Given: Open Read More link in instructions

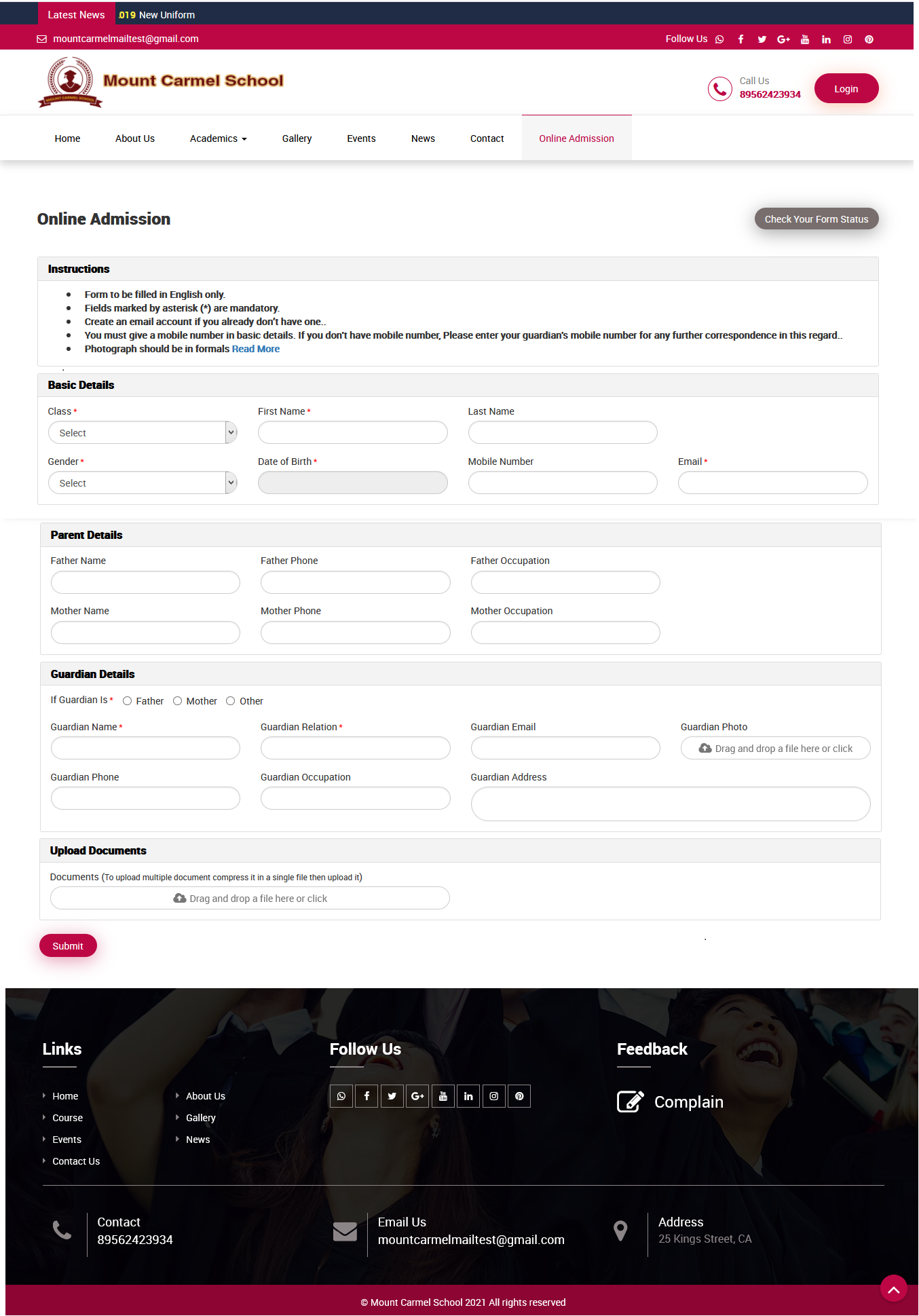Looking at the screenshot, I should (256, 348).
